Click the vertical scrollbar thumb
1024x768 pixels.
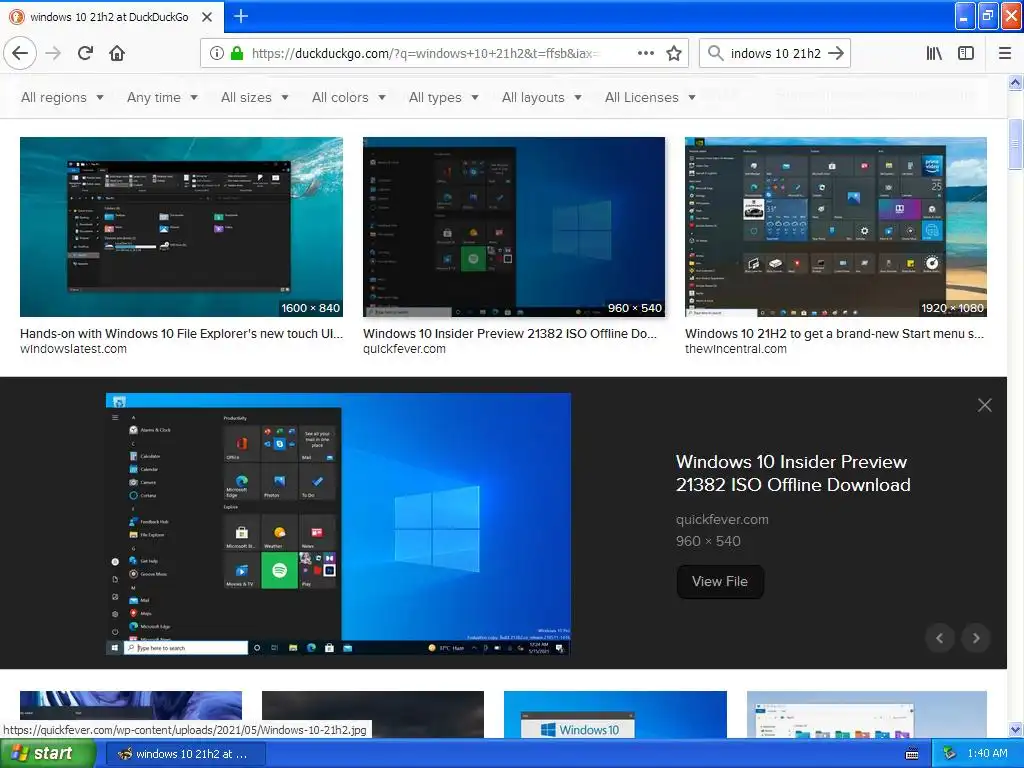(1016, 144)
